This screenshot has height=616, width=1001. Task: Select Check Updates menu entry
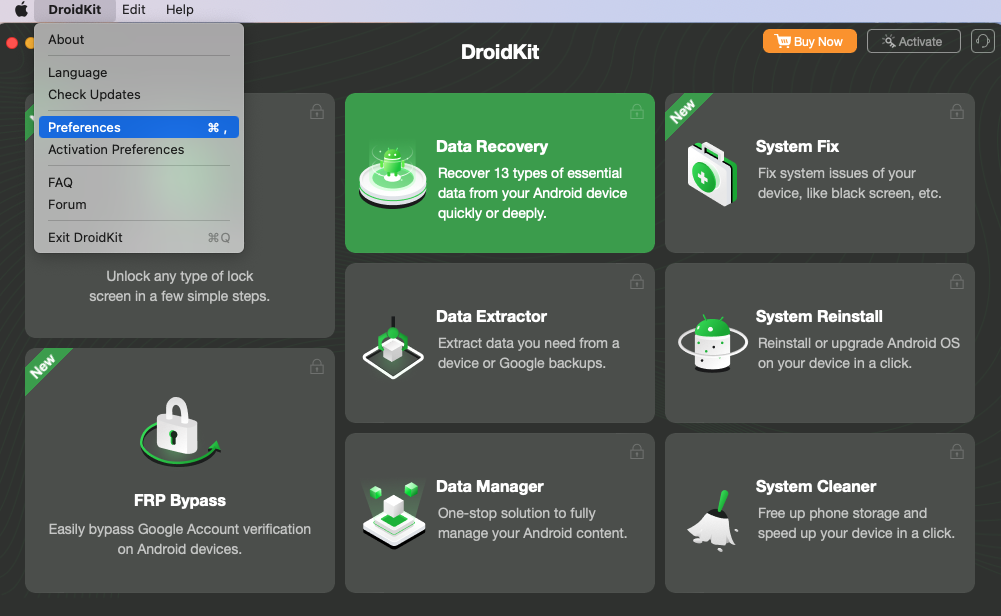(139, 94)
